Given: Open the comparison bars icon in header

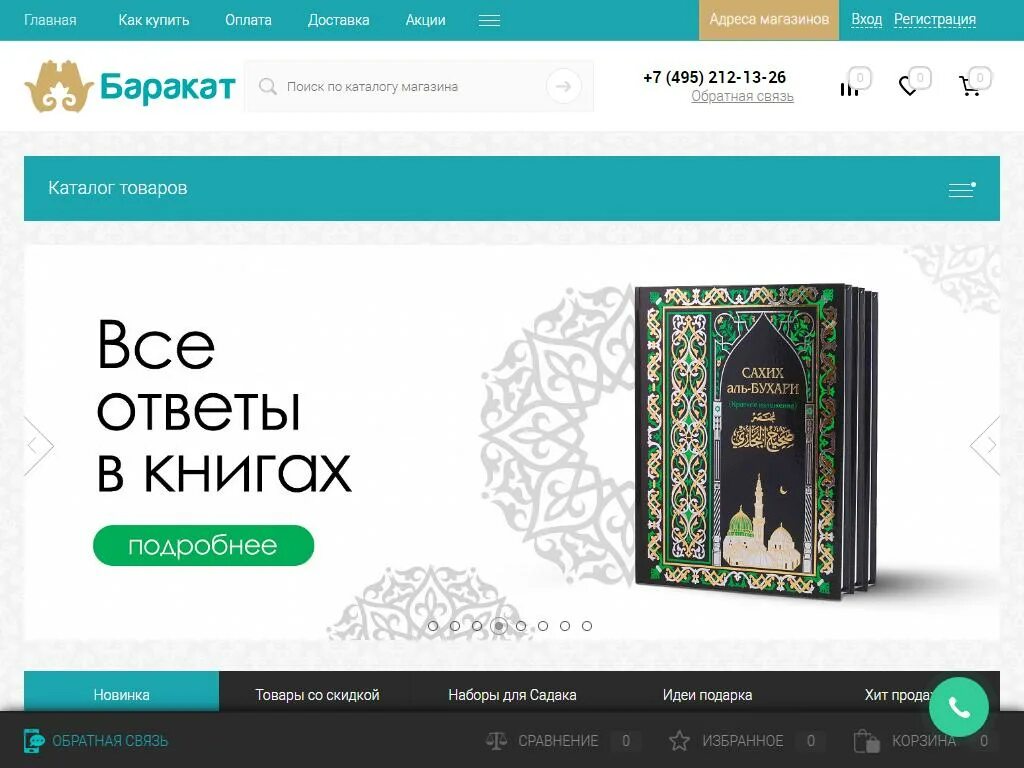Looking at the screenshot, I should [x=849, y=89].
